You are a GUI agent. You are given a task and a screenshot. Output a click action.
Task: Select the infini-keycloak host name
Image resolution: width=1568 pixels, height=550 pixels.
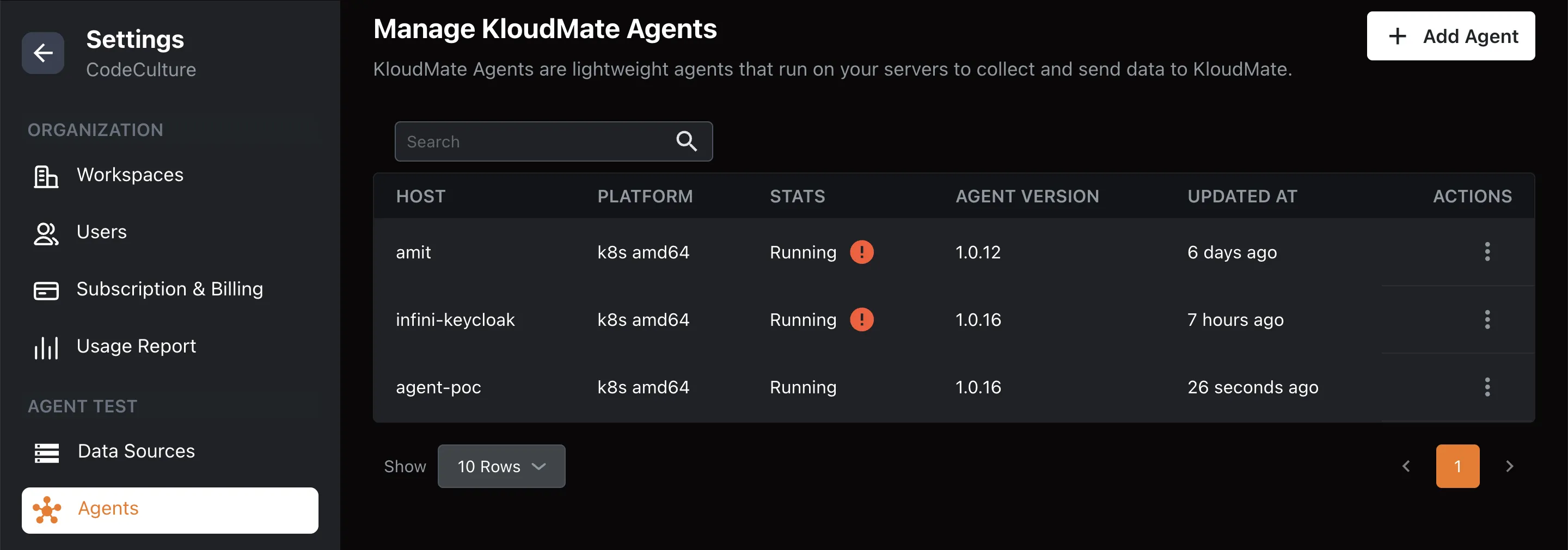coord(455,320)
